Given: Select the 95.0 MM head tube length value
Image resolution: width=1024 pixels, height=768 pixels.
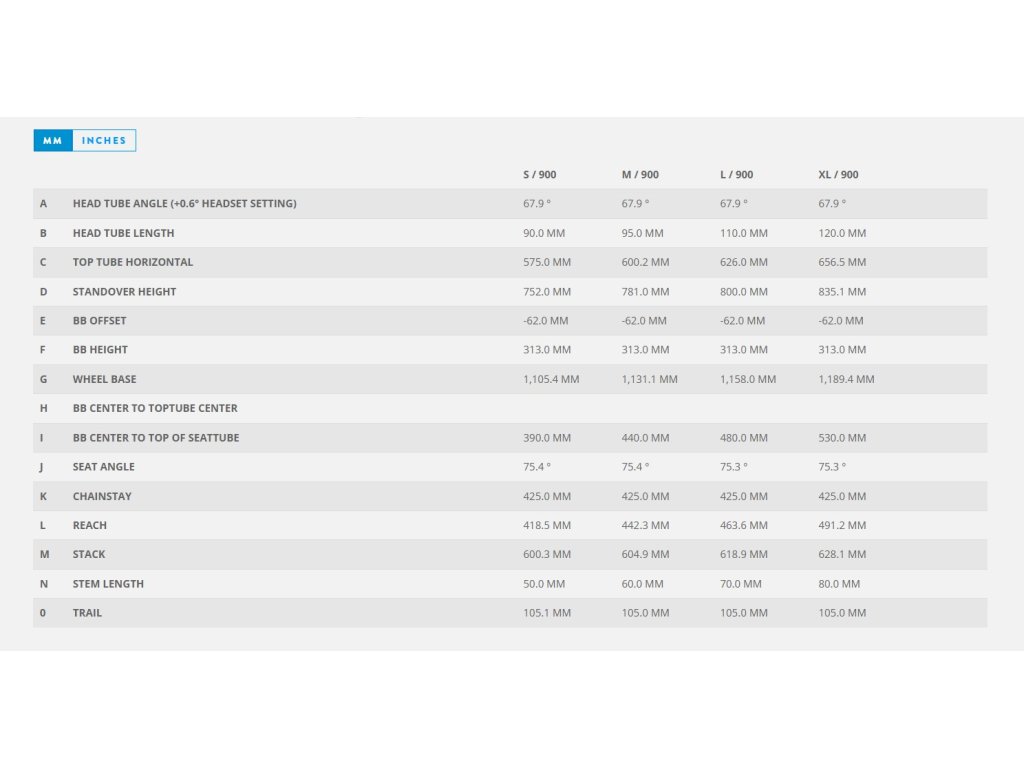Looking at the screenshot, I should [x=643, y=233].
